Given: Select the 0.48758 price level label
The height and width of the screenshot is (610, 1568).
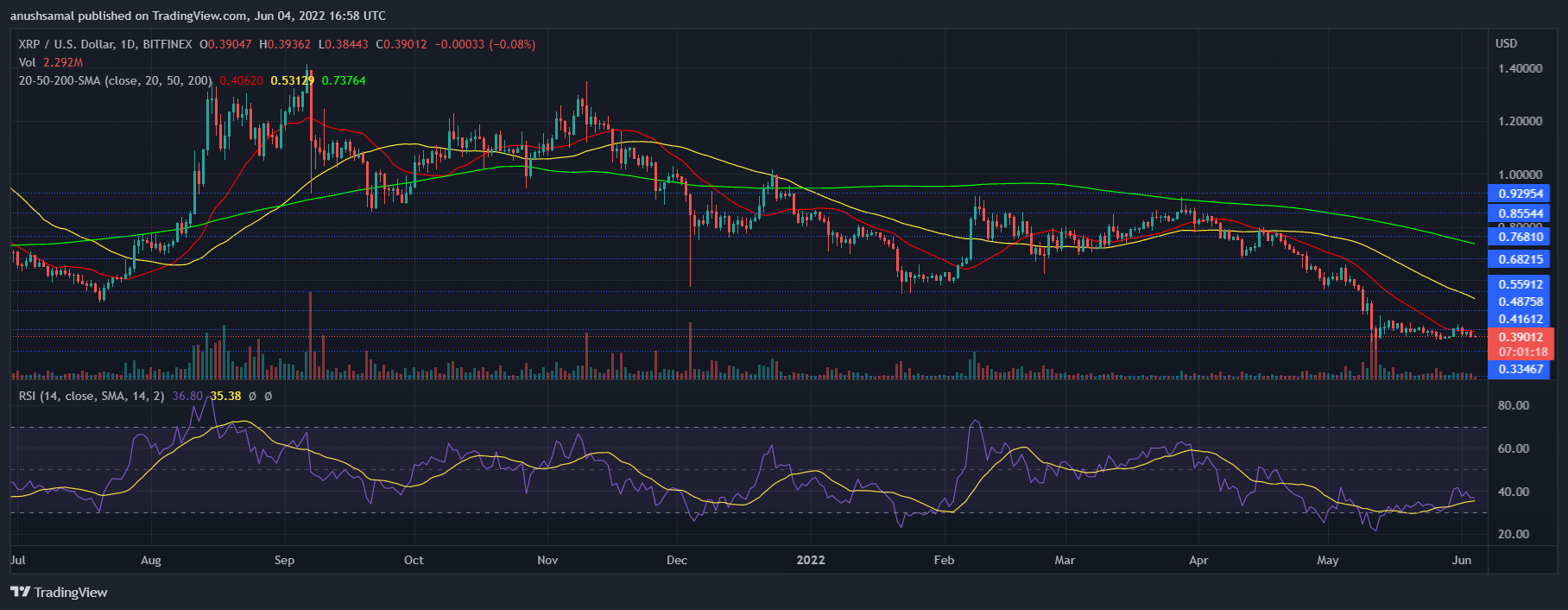Looking at the screenshot, I should coord(1521,302).
